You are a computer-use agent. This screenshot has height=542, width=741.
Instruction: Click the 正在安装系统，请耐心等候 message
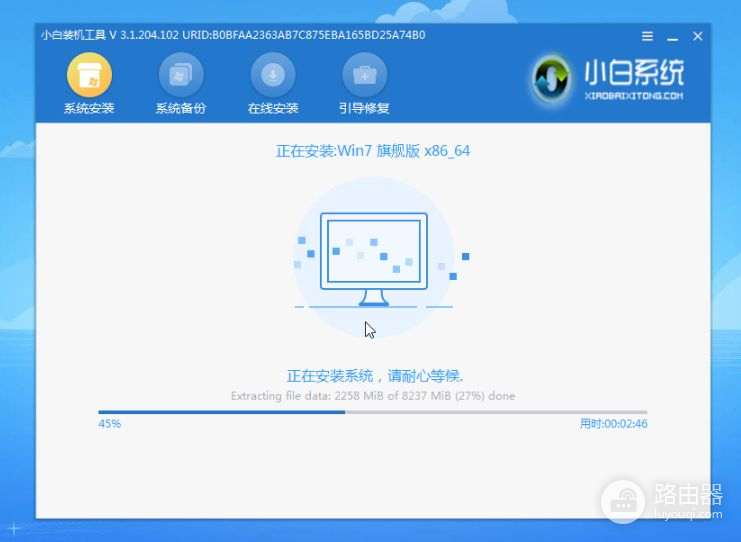(x=375, y=376)
